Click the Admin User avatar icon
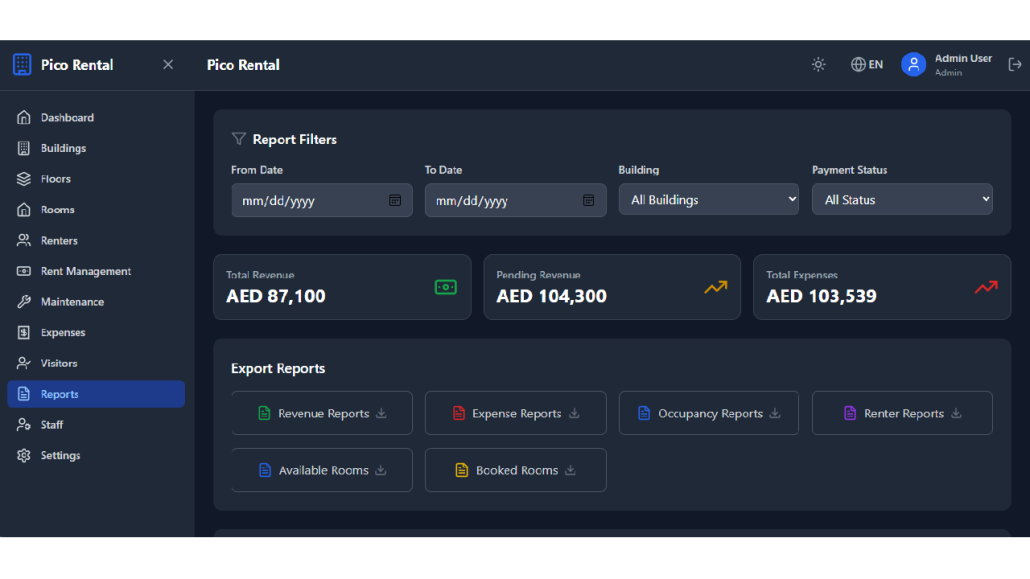The height and width of the screenshot is (579, 1030). 913,65
